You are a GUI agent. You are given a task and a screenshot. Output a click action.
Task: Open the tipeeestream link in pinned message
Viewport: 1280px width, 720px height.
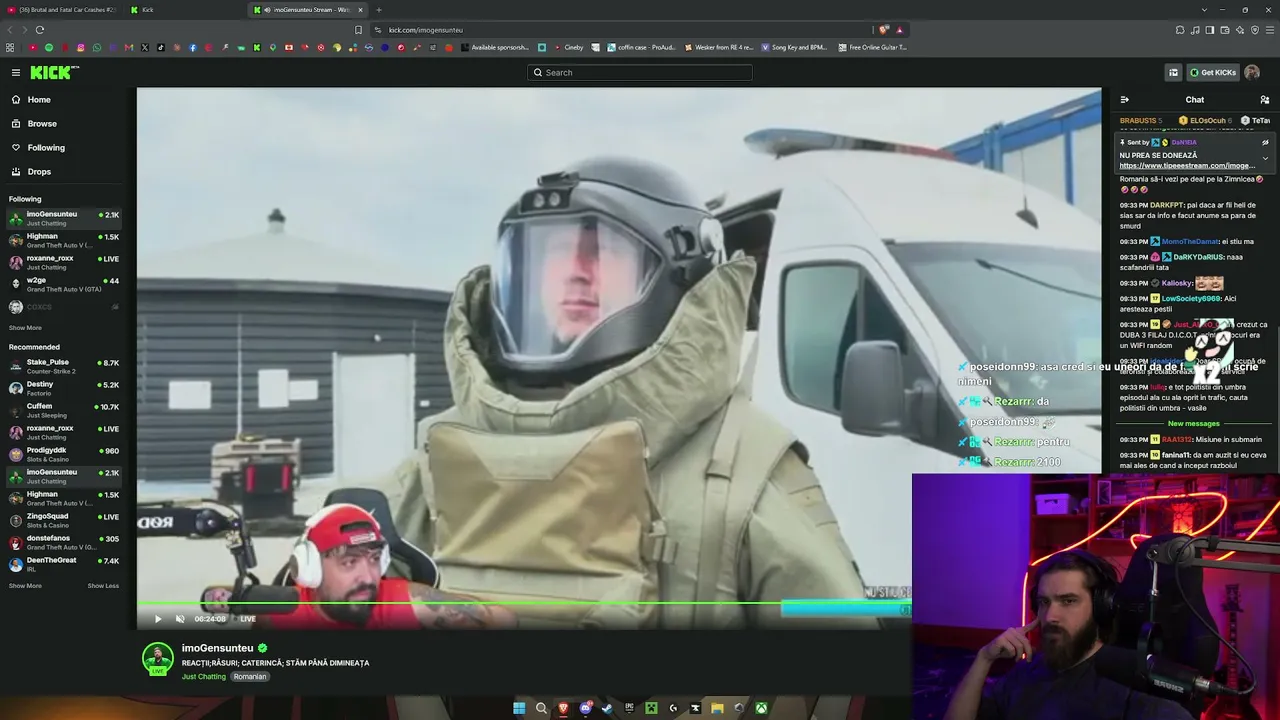[1187, 166]
